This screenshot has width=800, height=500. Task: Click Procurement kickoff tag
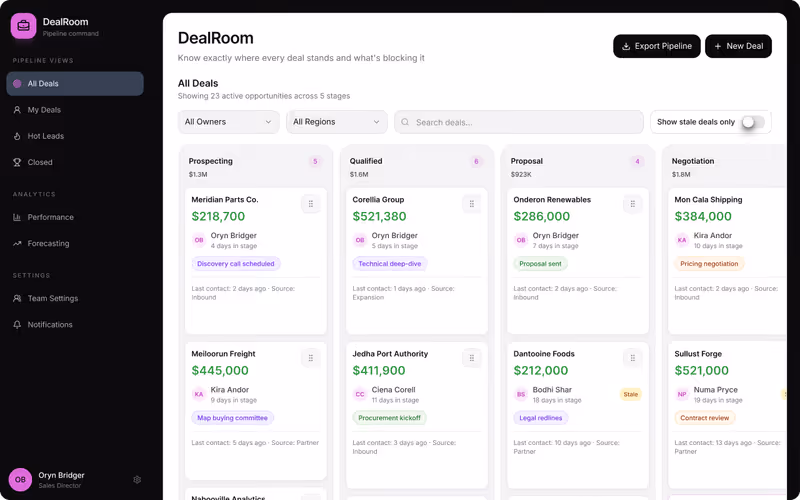(389, 418)
